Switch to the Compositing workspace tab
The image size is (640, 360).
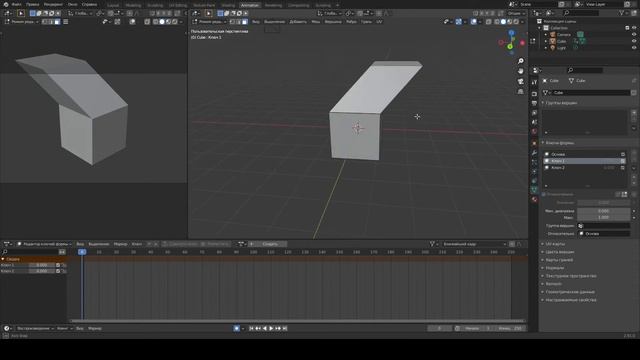tap(298, 5)
